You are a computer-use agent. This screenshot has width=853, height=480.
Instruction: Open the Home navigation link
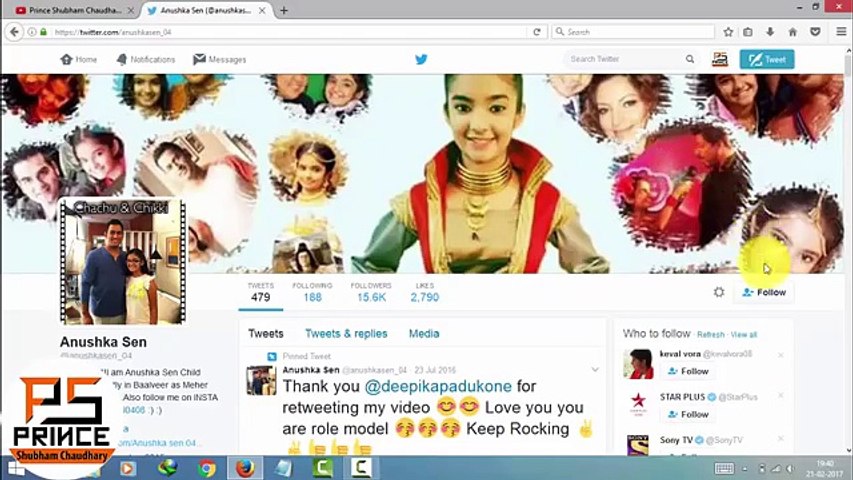[79, 59]
